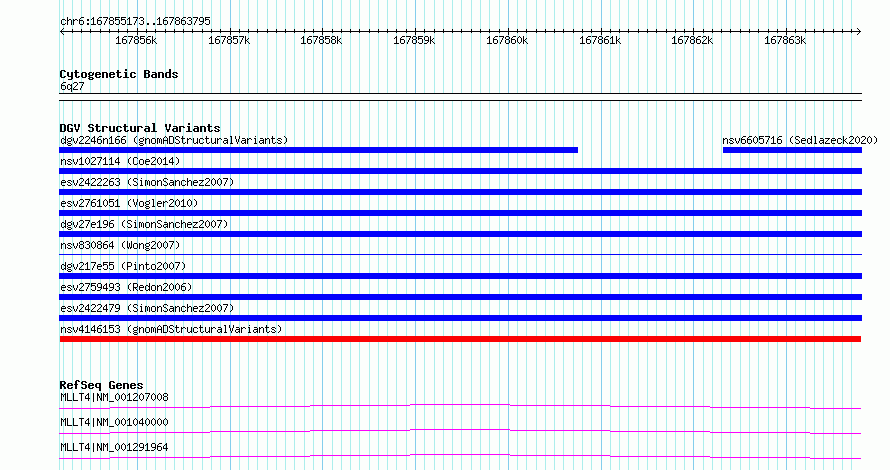Open variant dgv27e196 (SimonSanchez2007)
The width and height of the screenshot is (890, 470).
click(144, 224)
